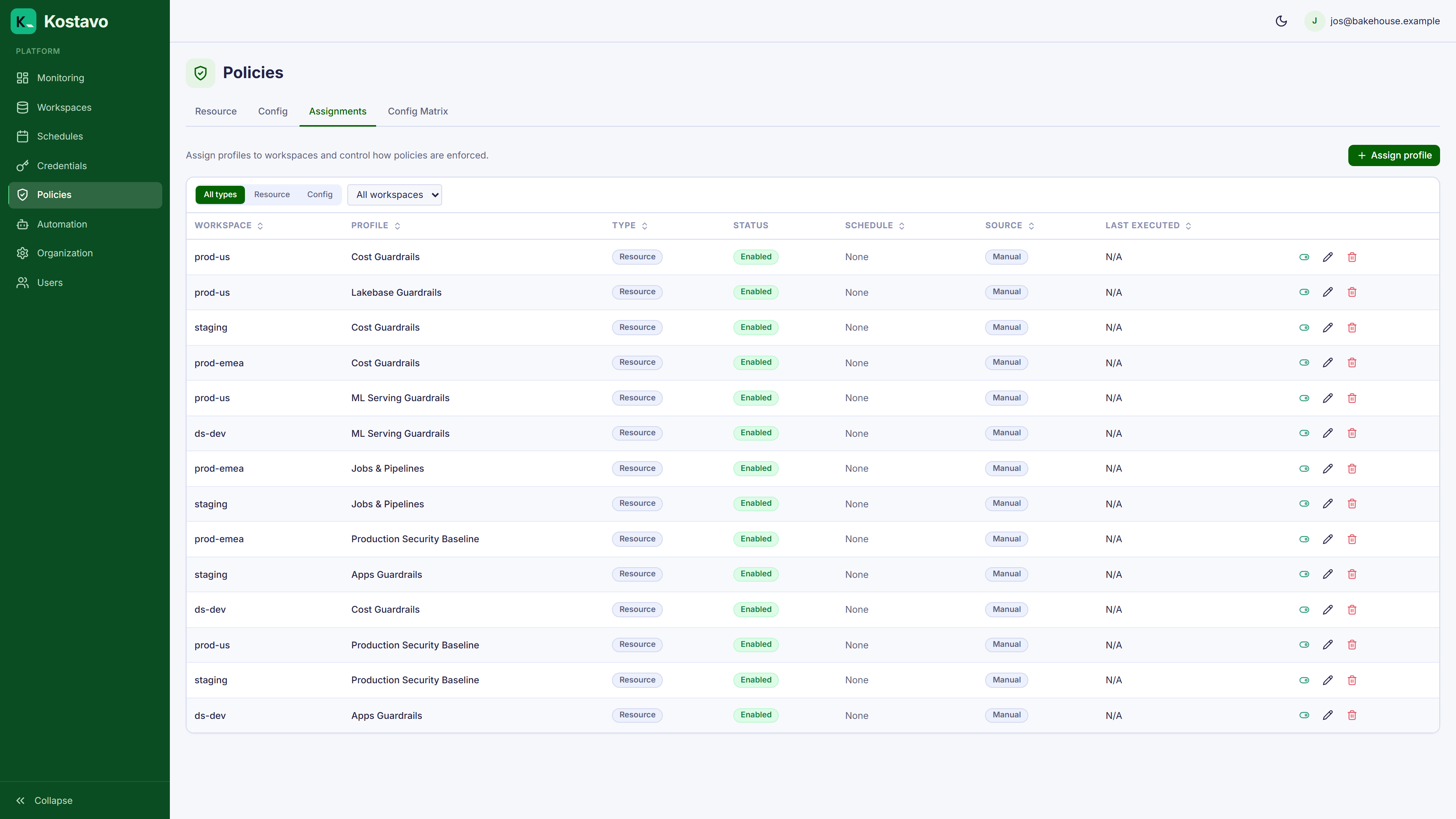Screen dimensions: 1456x819
Task: Edit staging Cost Guardrails assignment
Action: (x=1328, y=328)
